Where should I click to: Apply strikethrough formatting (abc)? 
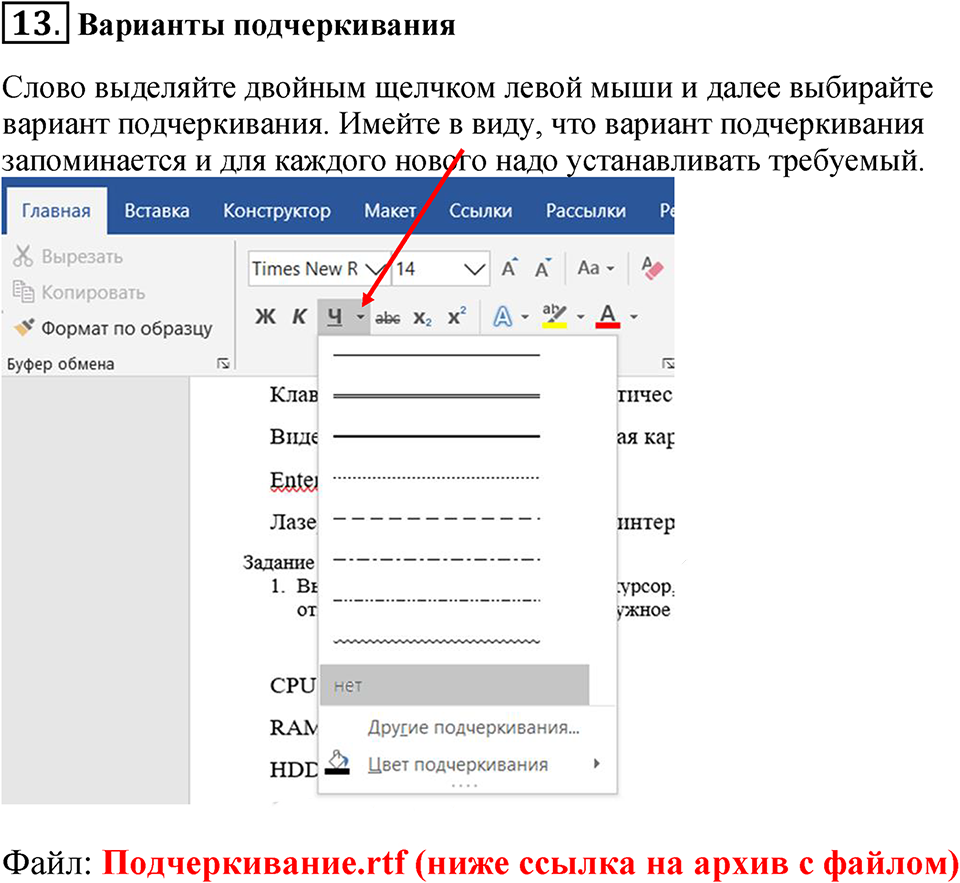point(388,317)
